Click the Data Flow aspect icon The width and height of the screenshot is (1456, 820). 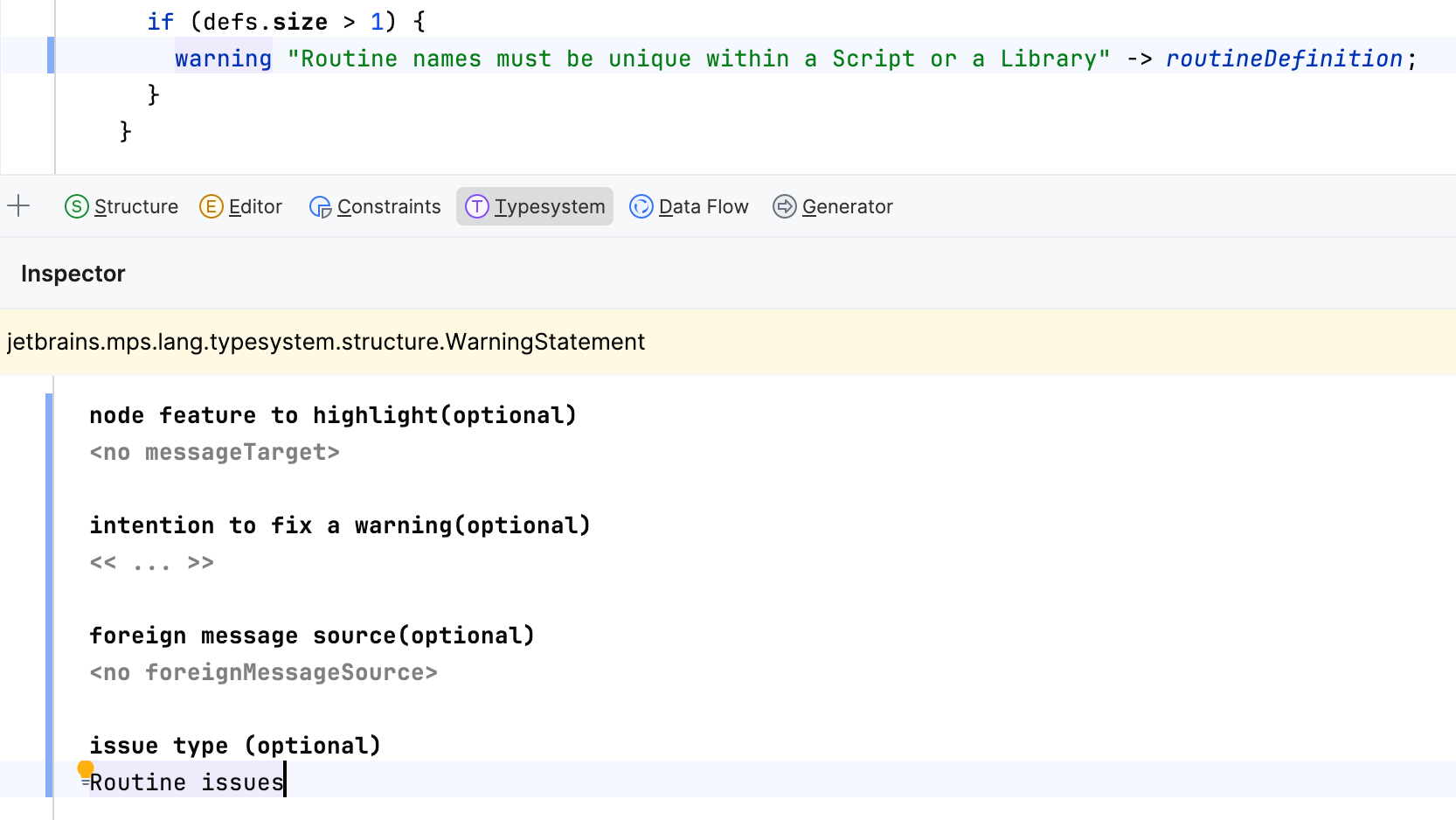click(641, 206)
